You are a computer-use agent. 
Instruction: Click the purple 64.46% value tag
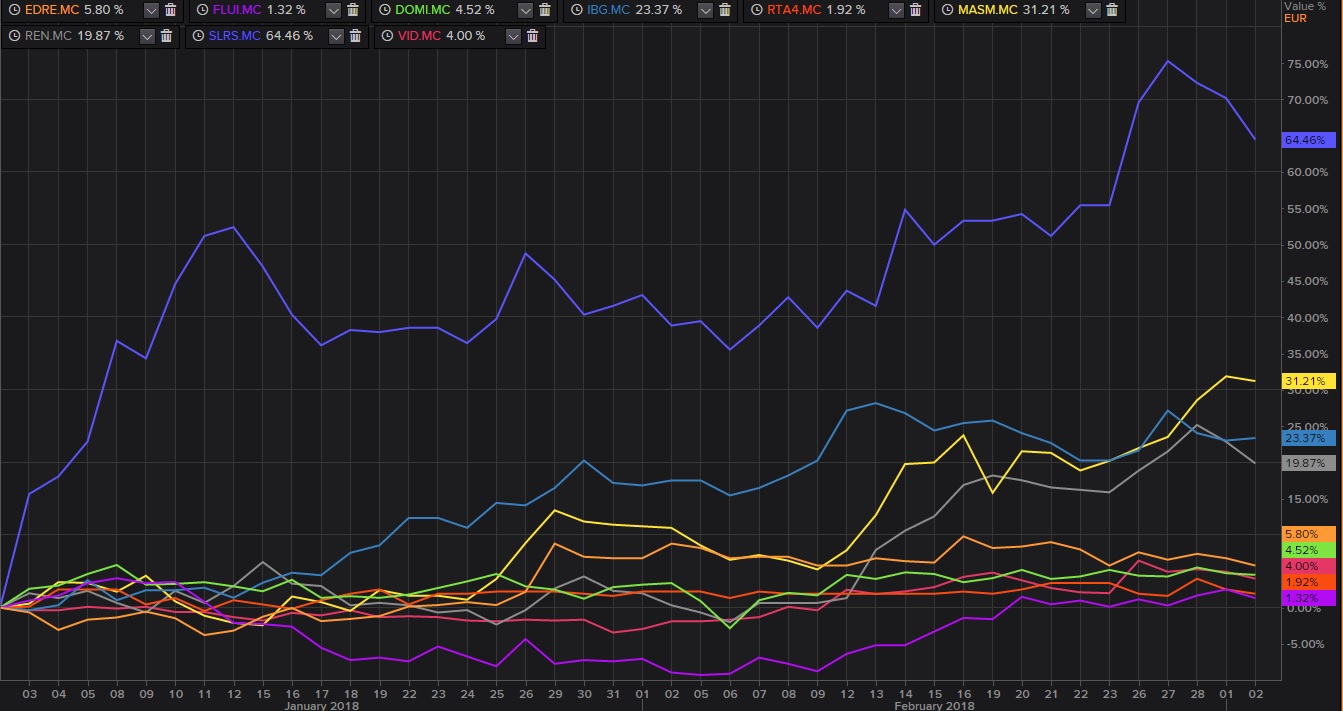(x=1307, y=140)
